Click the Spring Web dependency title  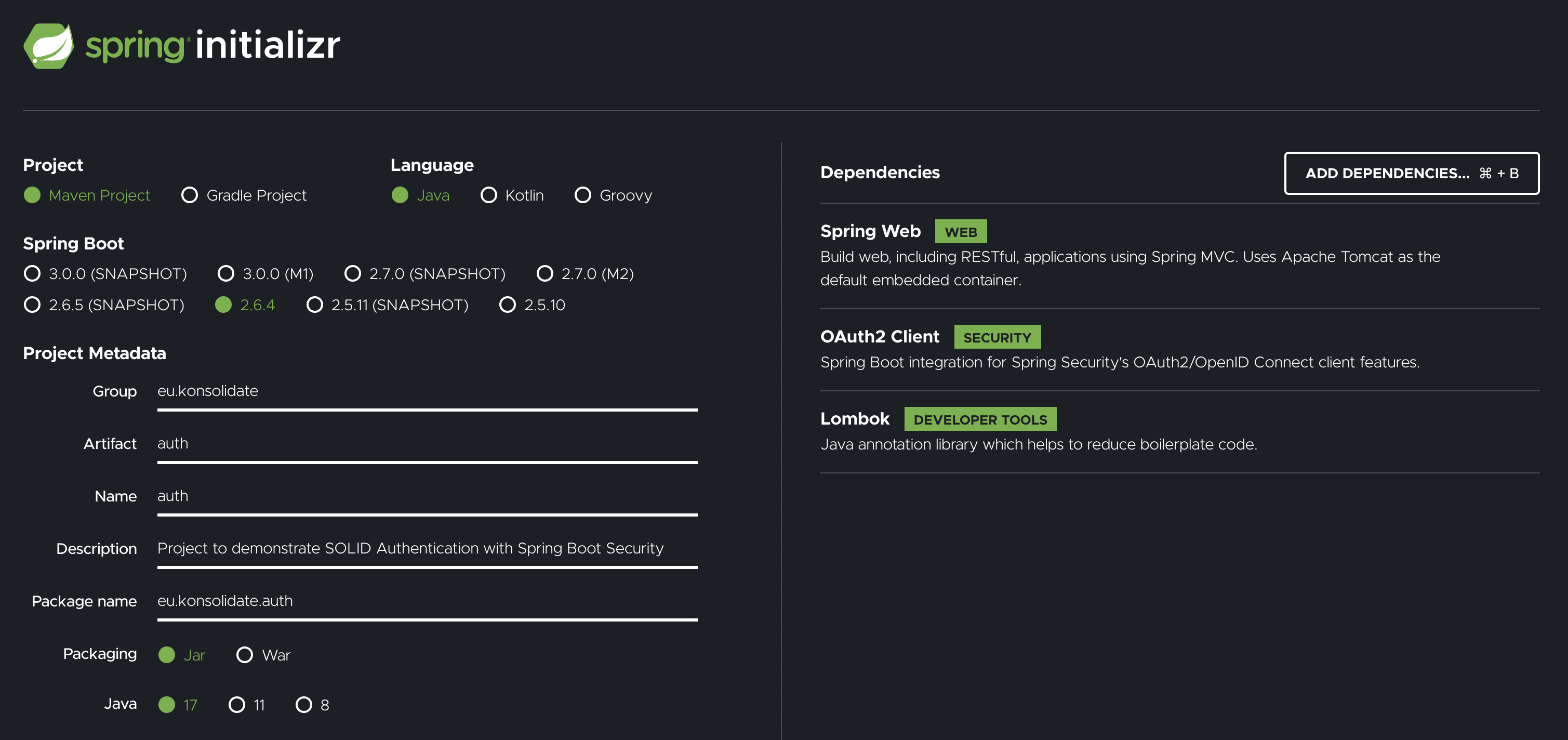point(870,231)
